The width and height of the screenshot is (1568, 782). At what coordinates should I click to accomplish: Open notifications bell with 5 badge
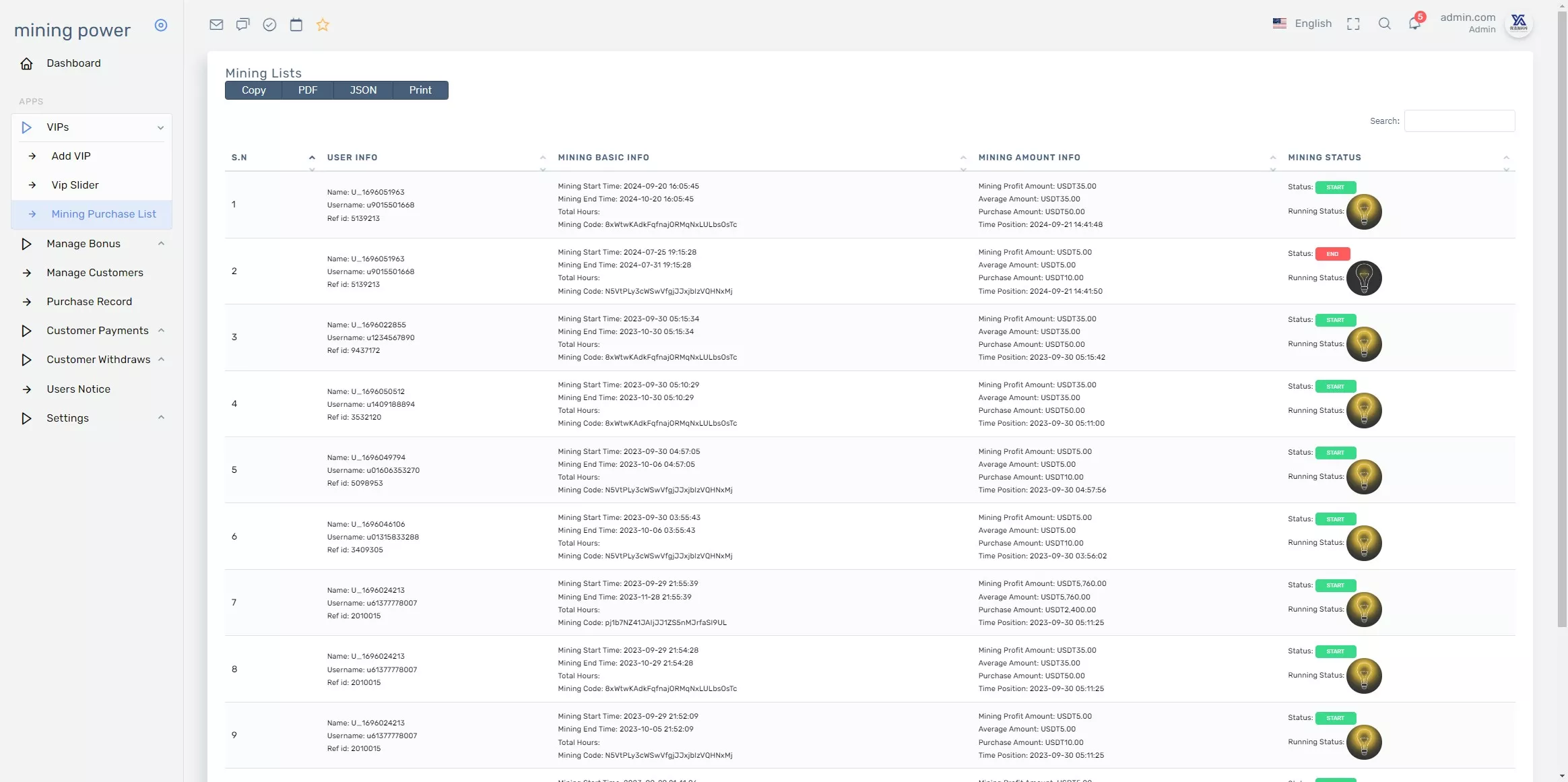point(1414,24)
